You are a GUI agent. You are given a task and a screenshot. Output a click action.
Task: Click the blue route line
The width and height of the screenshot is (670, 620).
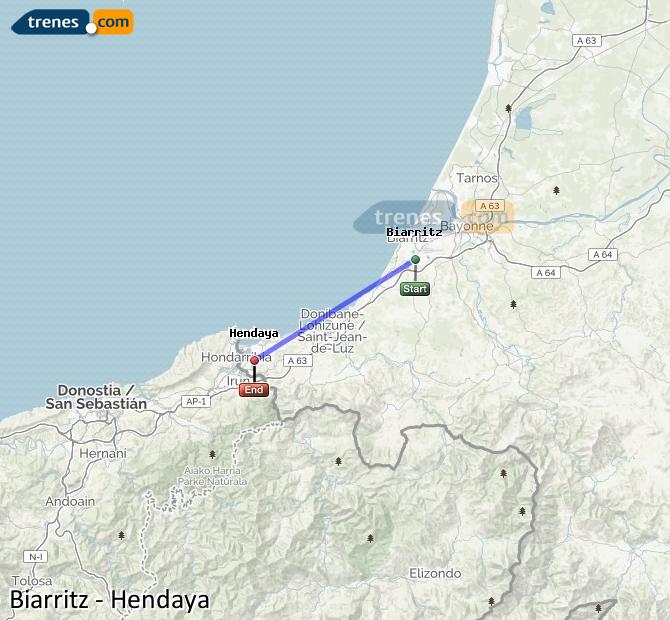335,310
